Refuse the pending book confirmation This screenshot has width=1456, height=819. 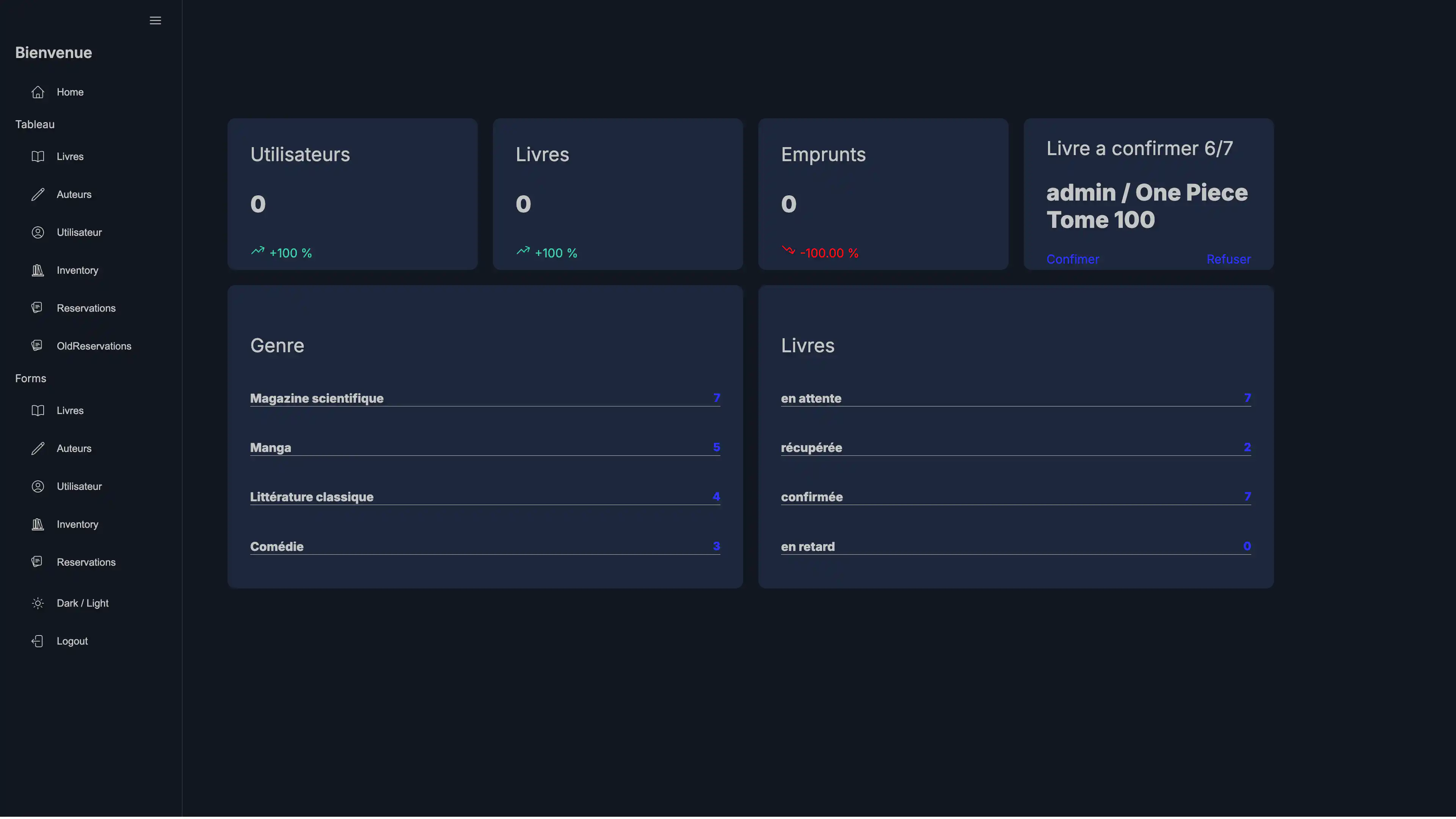(1228, 258)
